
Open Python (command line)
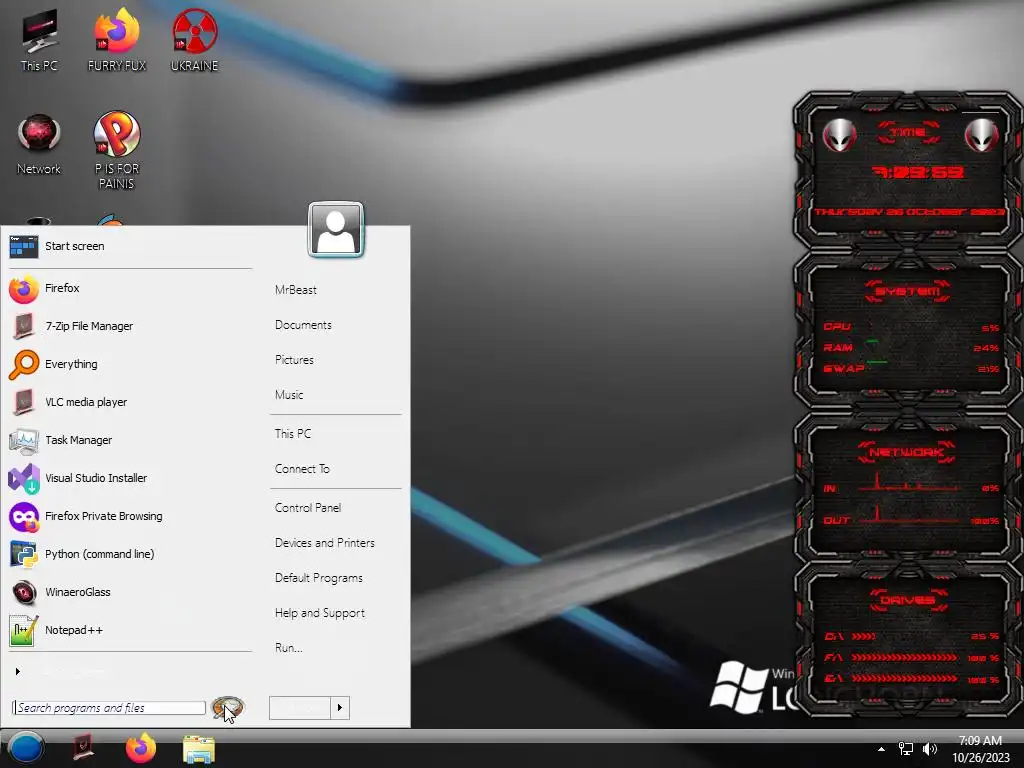131,554
